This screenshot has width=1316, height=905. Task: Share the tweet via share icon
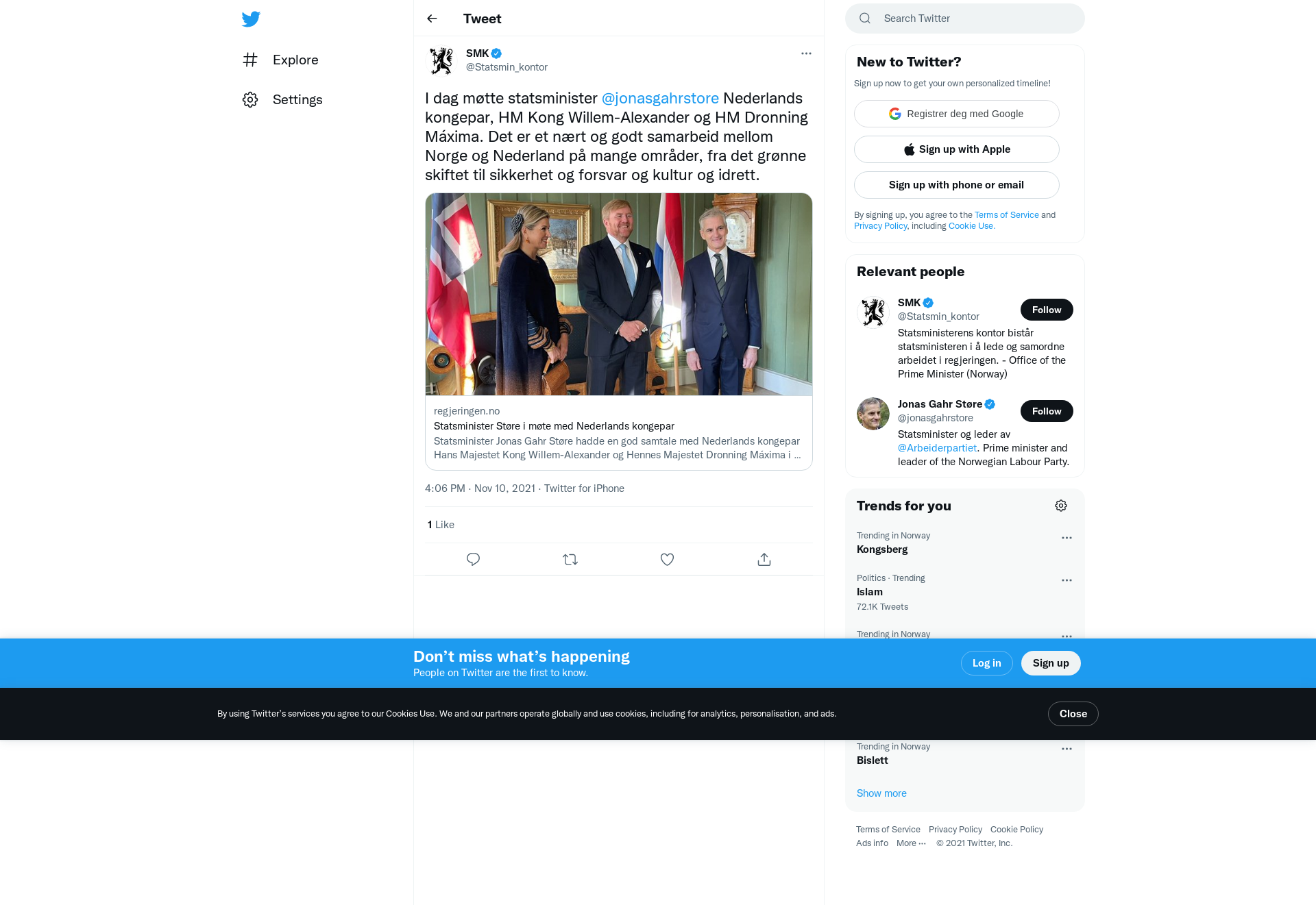764,559
